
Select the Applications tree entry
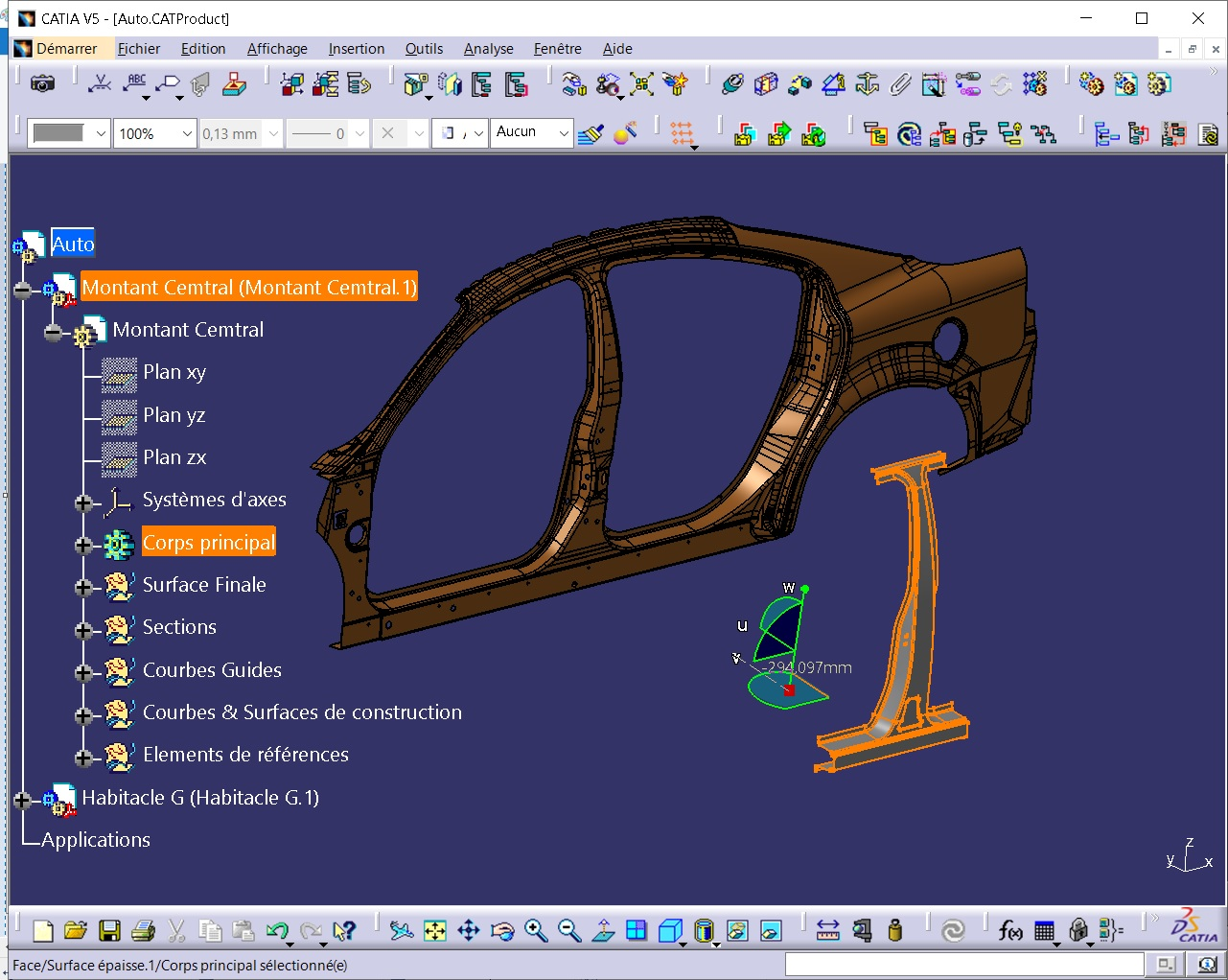(96, 840)
